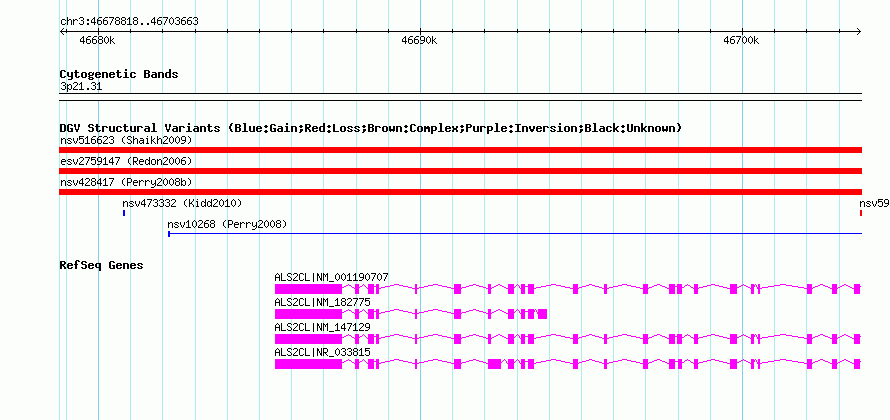Click the 46690k ruler tick label
Image resolution: width=890 pixels, height=420 pixels.
point(419,41)
